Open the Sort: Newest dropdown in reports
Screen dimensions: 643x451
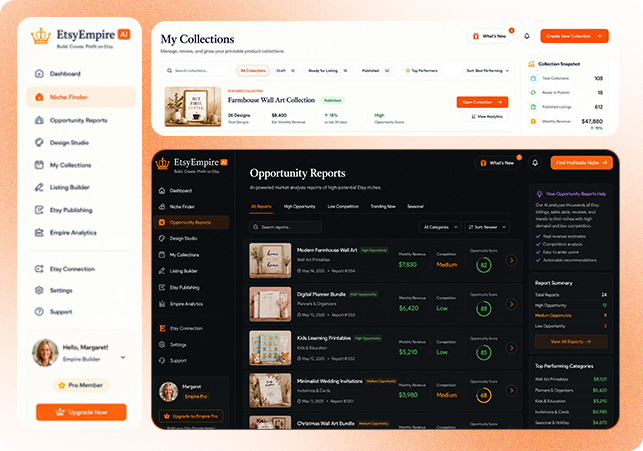(x=487, y=227)
